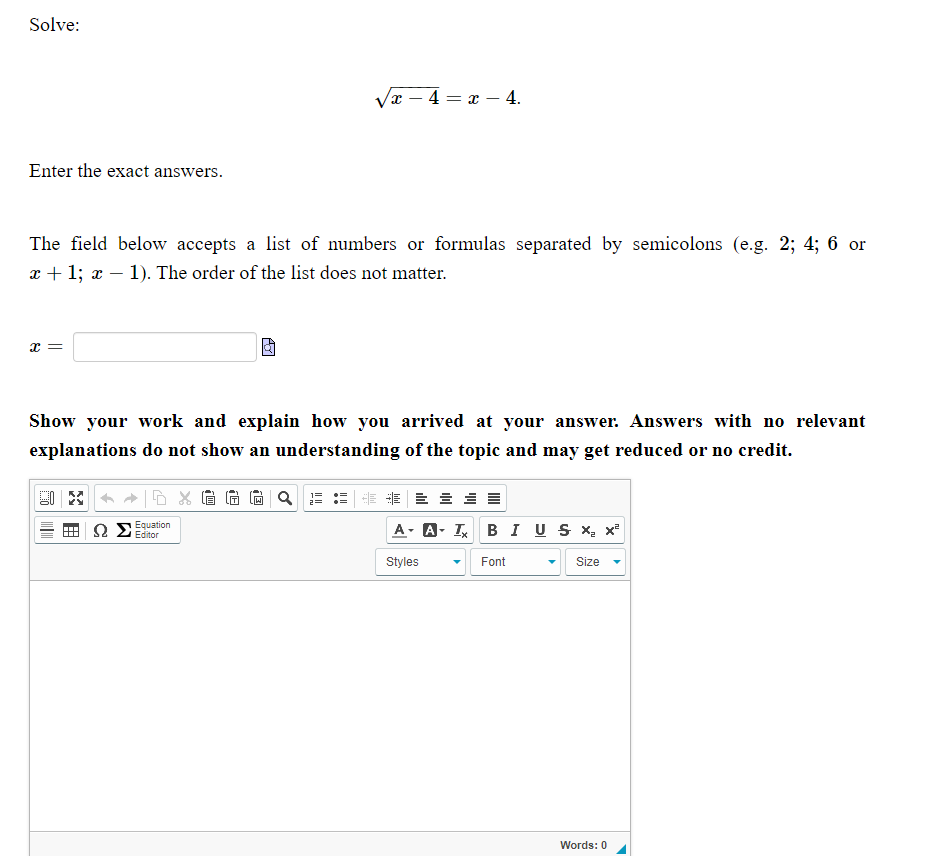Remove formatting with the Tx icon
The height and width of the screenshot is (856, 927).
tap(460, 530)
